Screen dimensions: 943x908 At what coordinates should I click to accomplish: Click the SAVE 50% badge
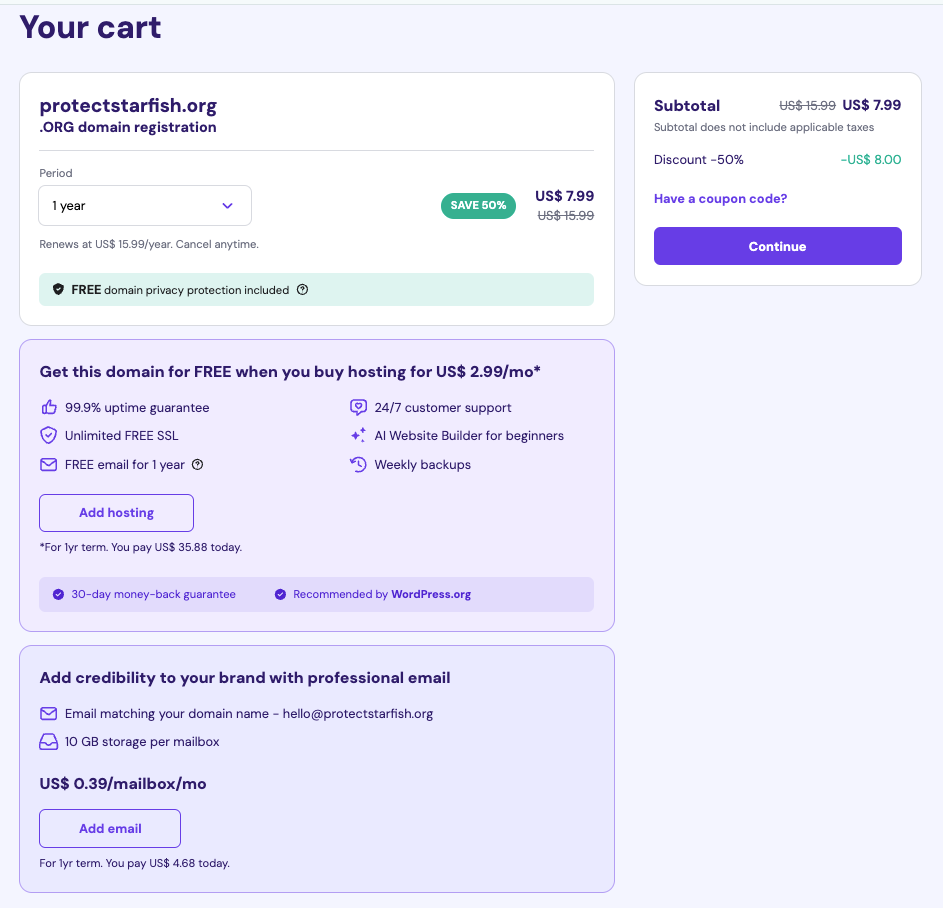tap(478, 206)
